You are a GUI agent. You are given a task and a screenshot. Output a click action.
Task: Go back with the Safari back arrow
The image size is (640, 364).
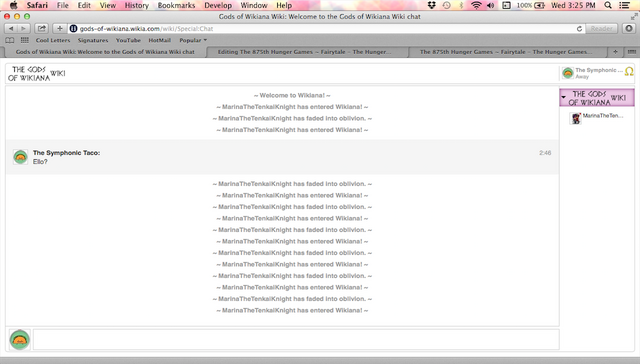coord(11,29)
